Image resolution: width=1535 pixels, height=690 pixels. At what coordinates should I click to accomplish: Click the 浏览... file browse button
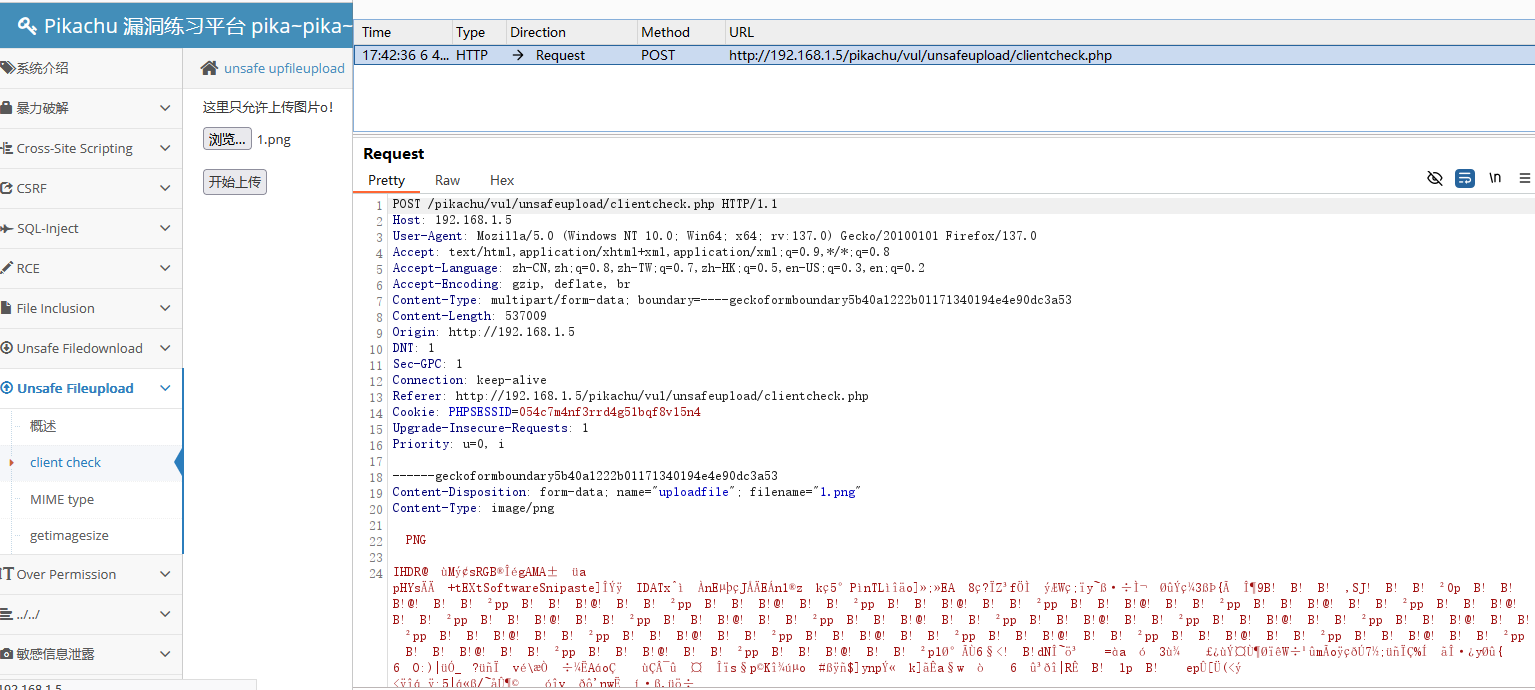227,139
